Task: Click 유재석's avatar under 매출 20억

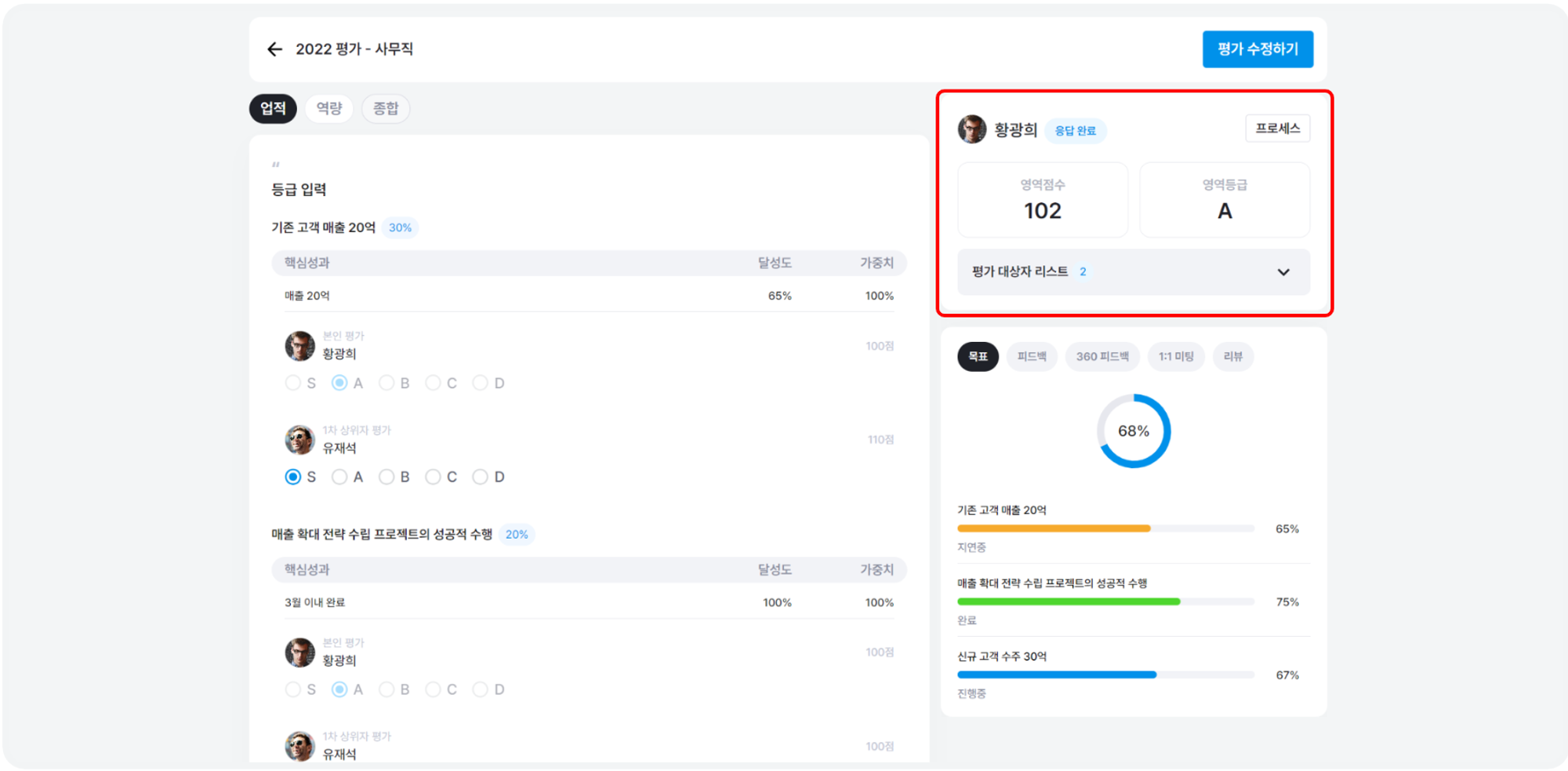Action: (x=299, y=440)
